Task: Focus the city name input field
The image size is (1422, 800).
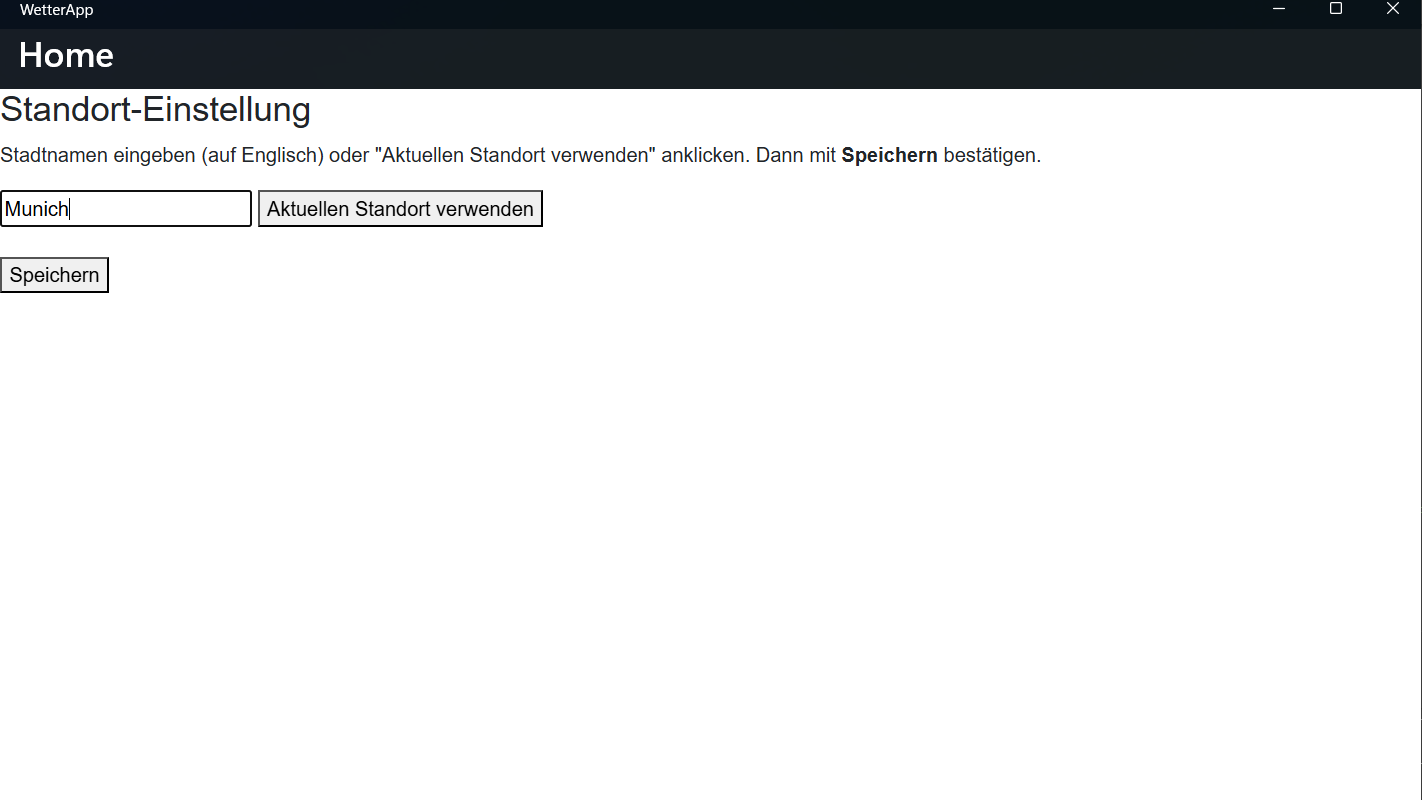Action: pos(126,209)
